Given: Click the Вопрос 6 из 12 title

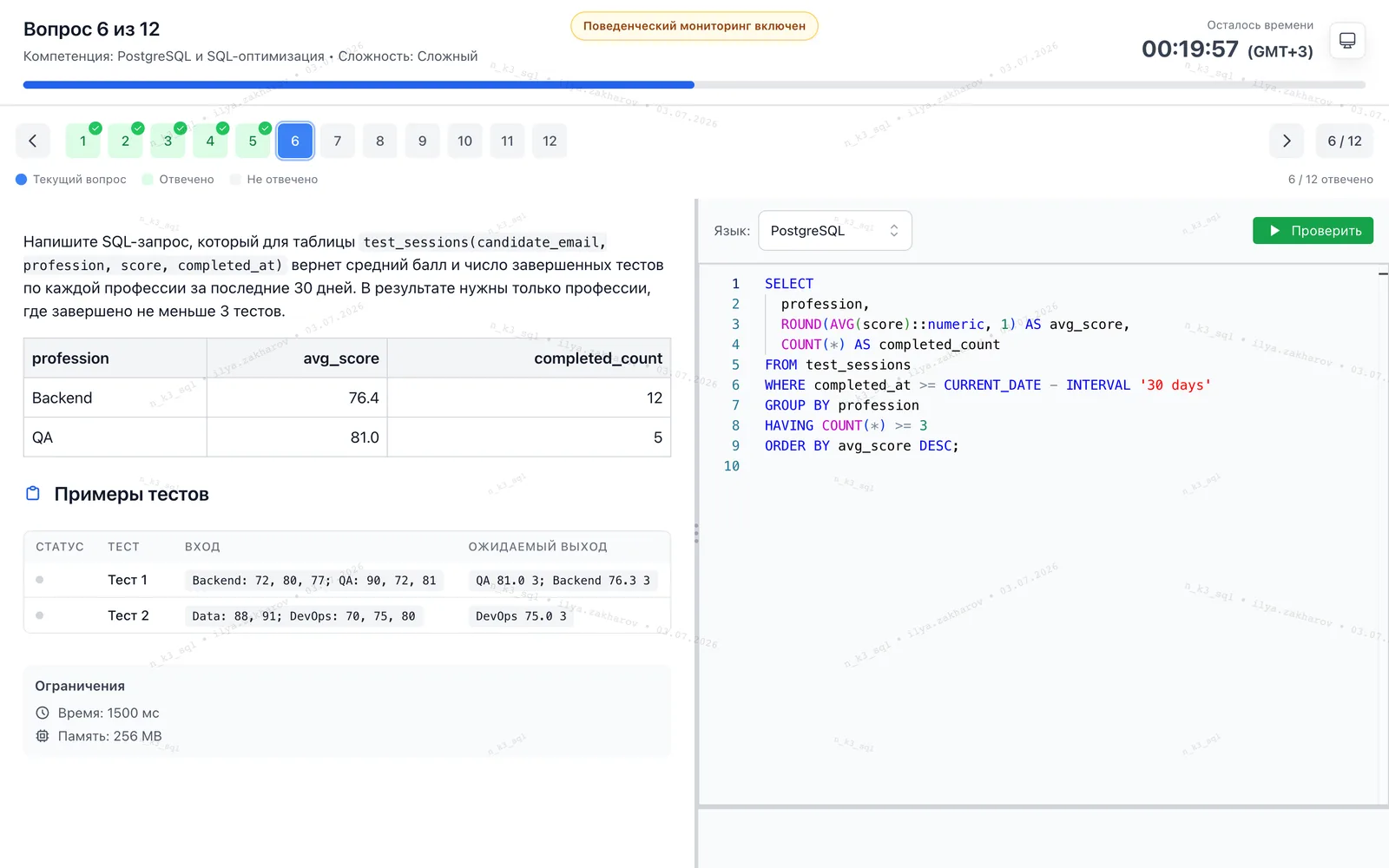Looking at the screenshot, I should coord(92,29).
